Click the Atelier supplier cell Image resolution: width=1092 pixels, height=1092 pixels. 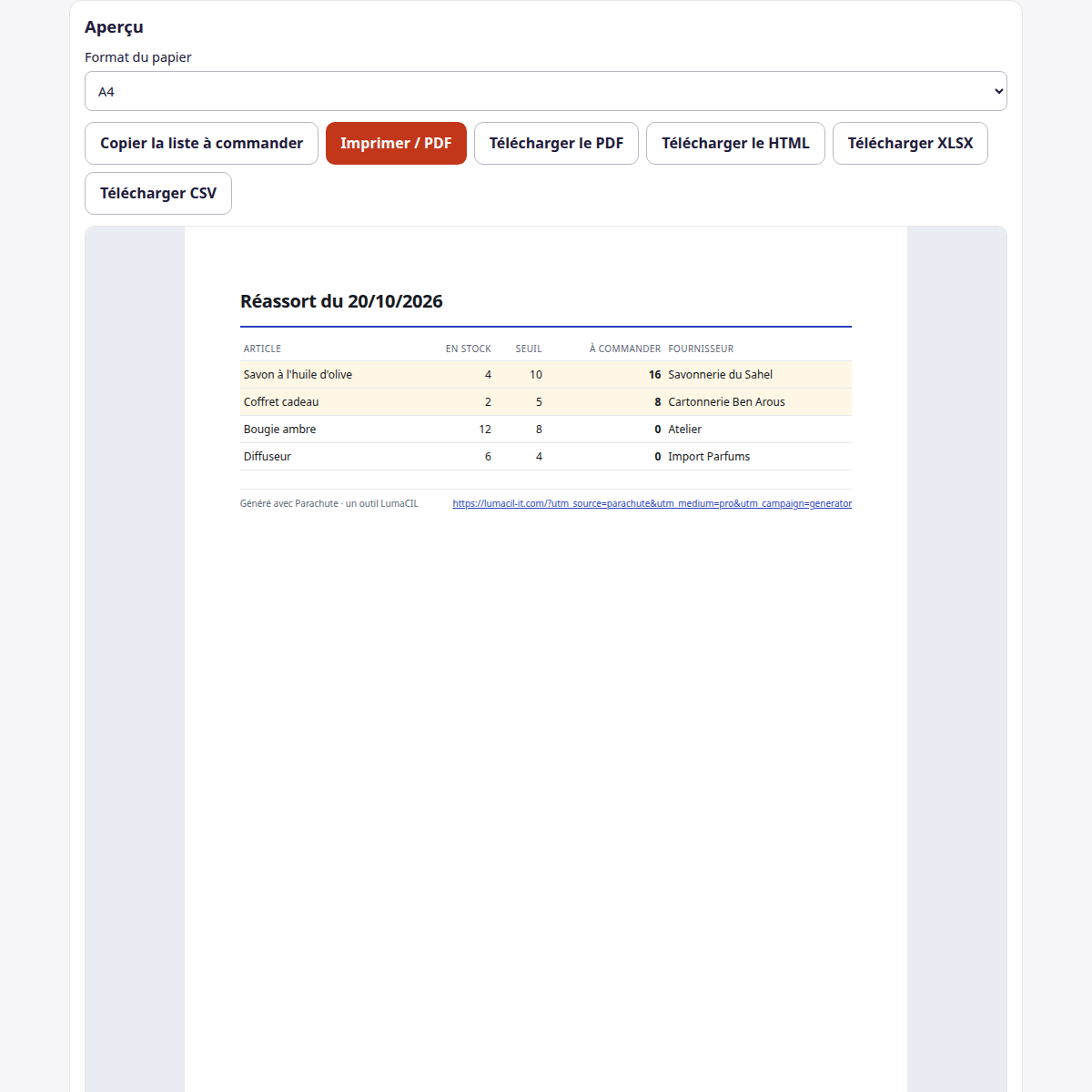tap(684, 429)
